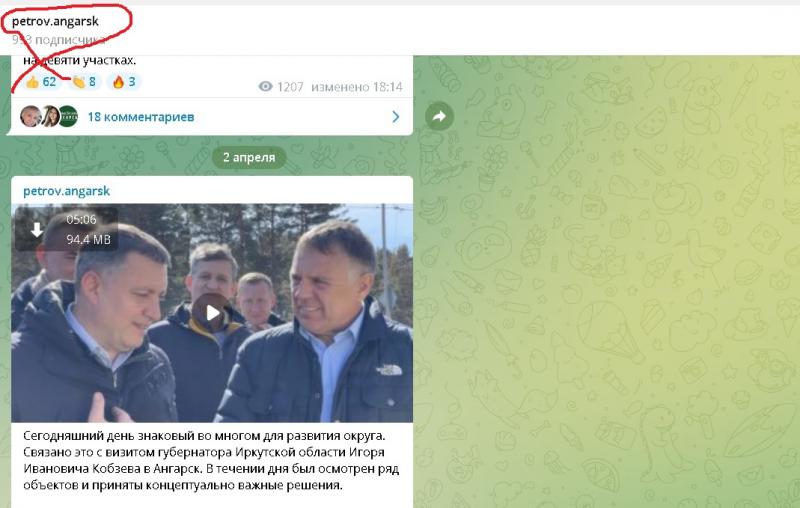Download the video using the arrow icon
This screenshot has width=800, height=508.
tap(37, 230)
